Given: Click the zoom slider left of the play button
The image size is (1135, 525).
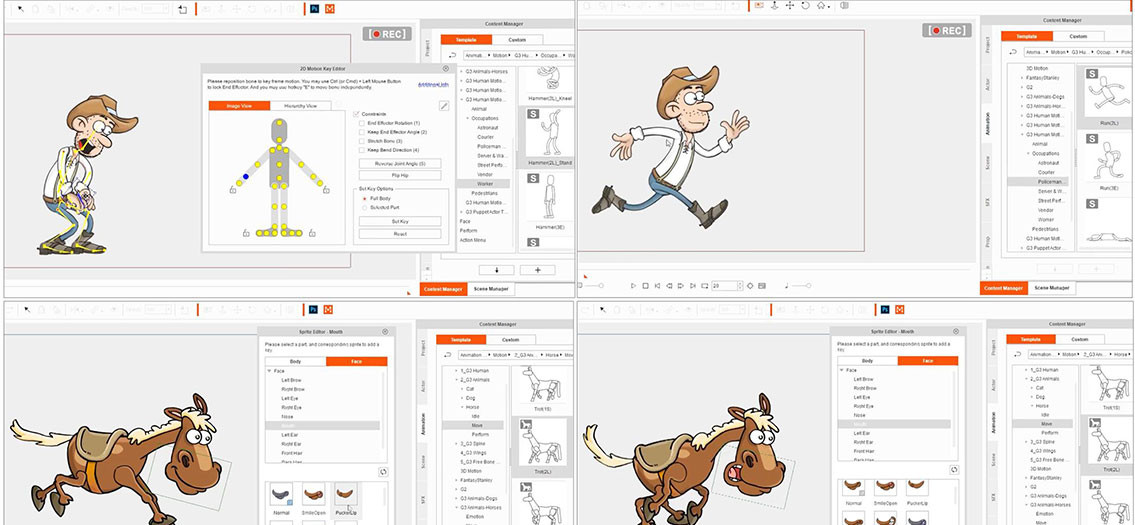Looking at the screenshot, I should [x=595, y=286].
